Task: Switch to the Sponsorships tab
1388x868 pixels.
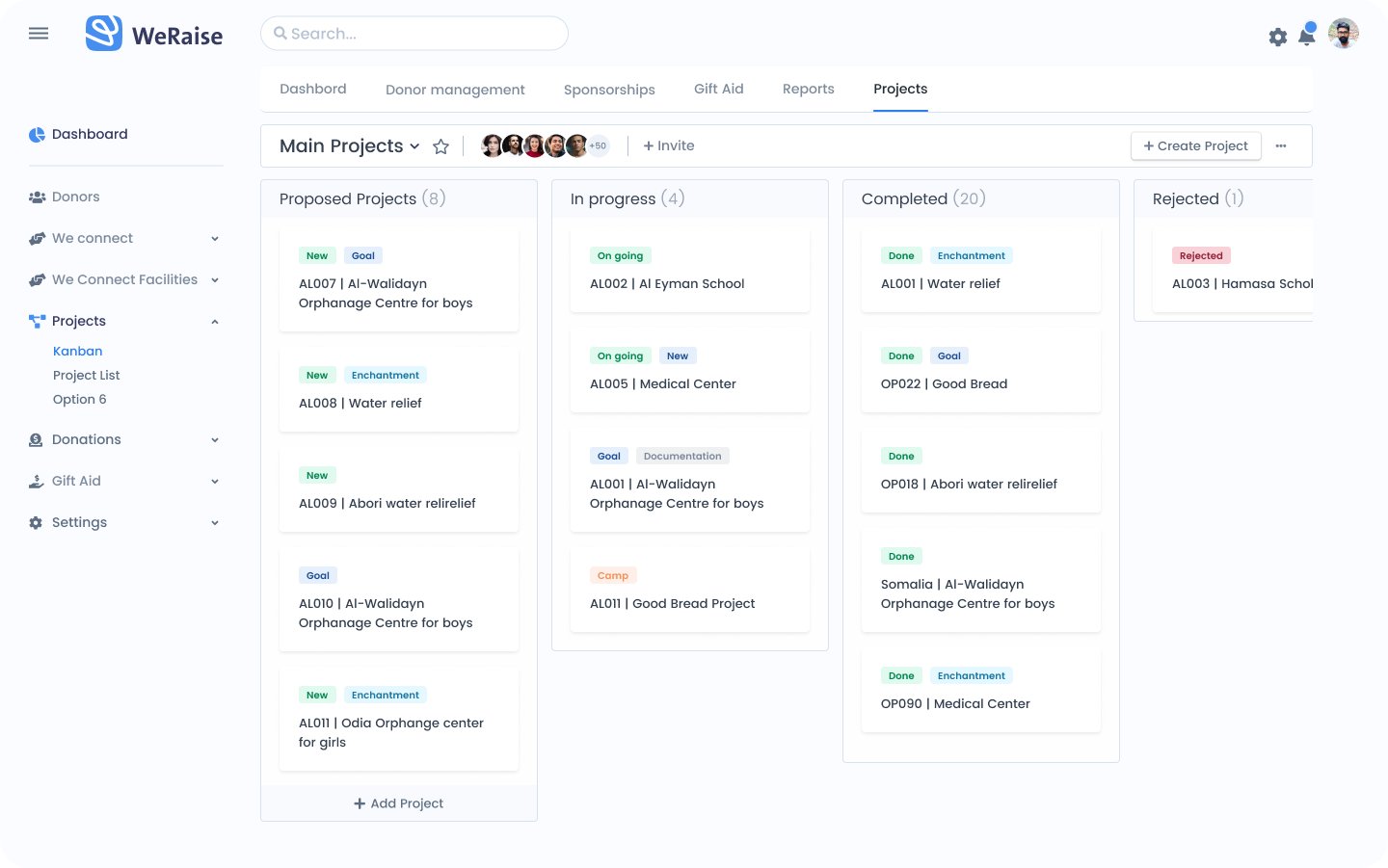Action: coord(609,90)
